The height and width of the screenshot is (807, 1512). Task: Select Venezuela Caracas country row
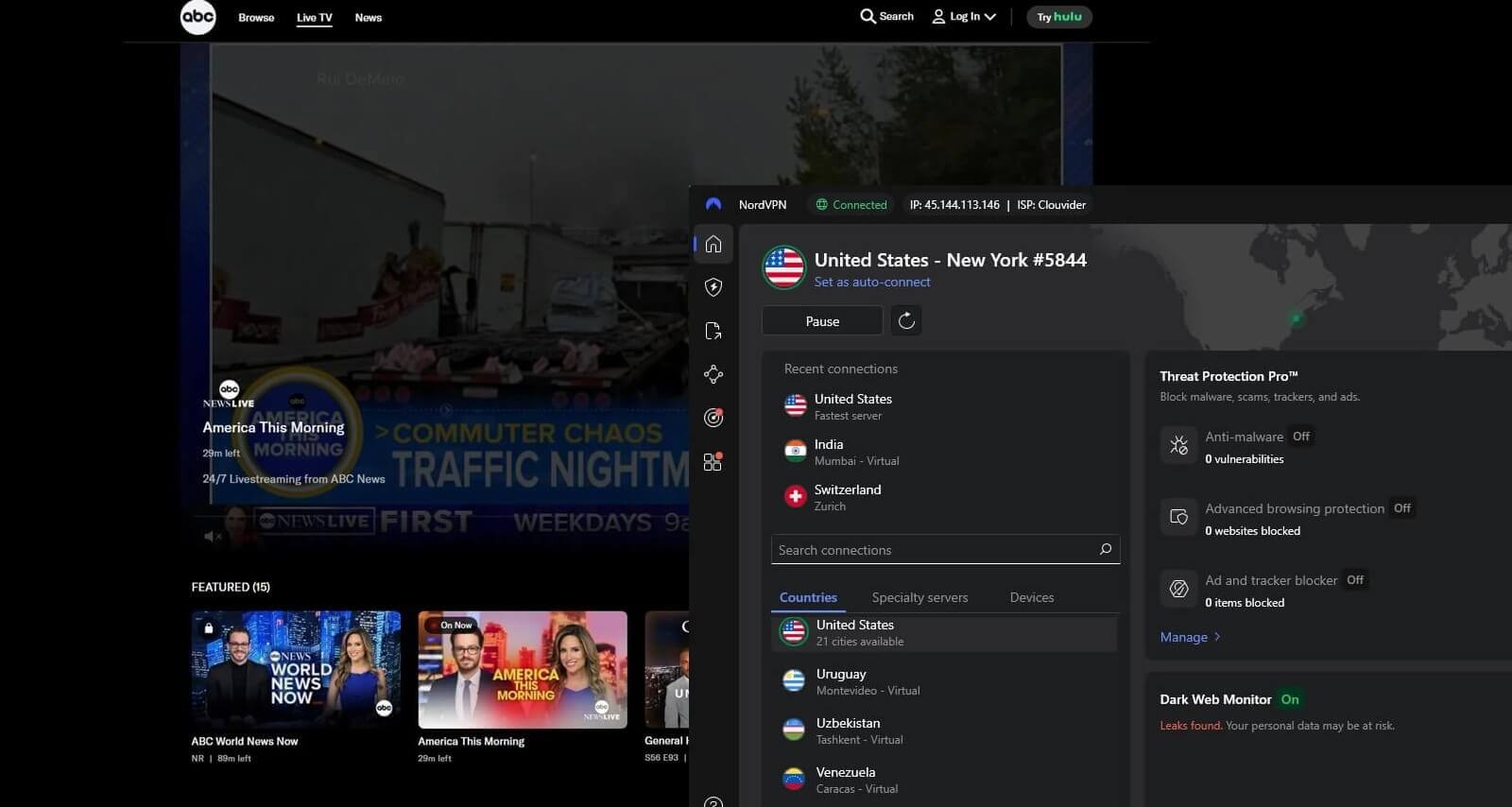945,780
